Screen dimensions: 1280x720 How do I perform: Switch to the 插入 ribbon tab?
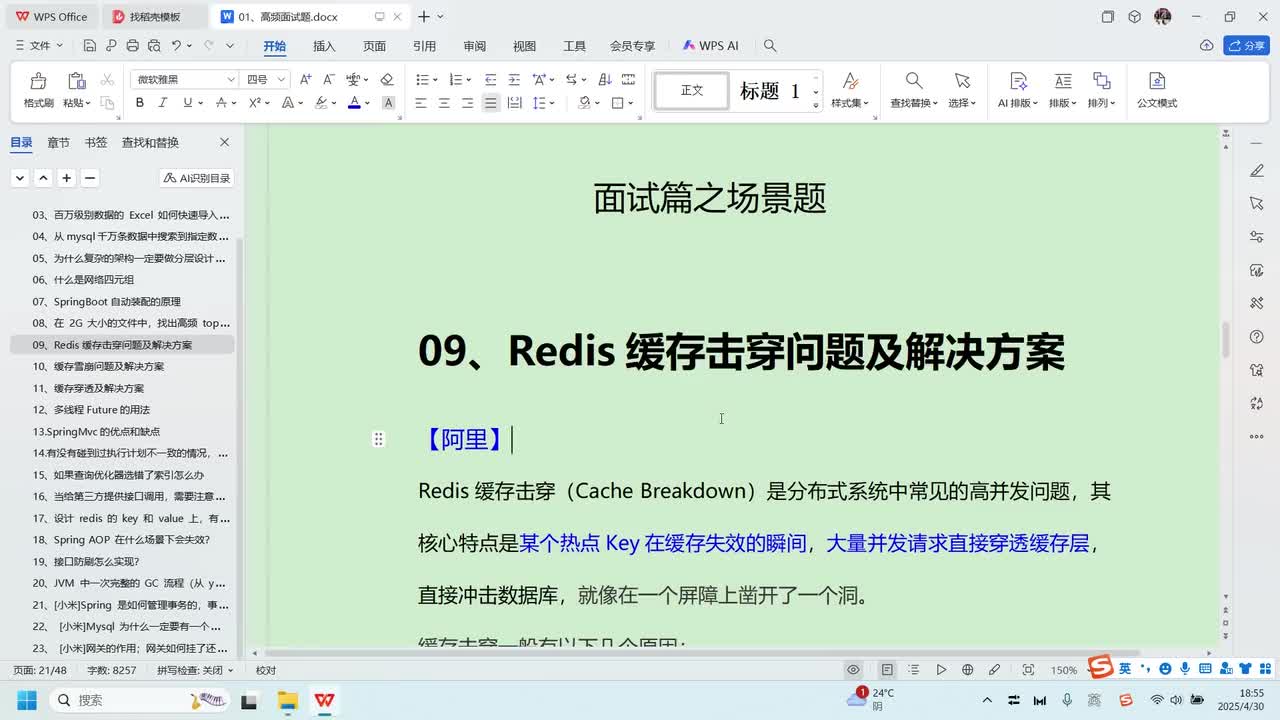tap(324, 46)
